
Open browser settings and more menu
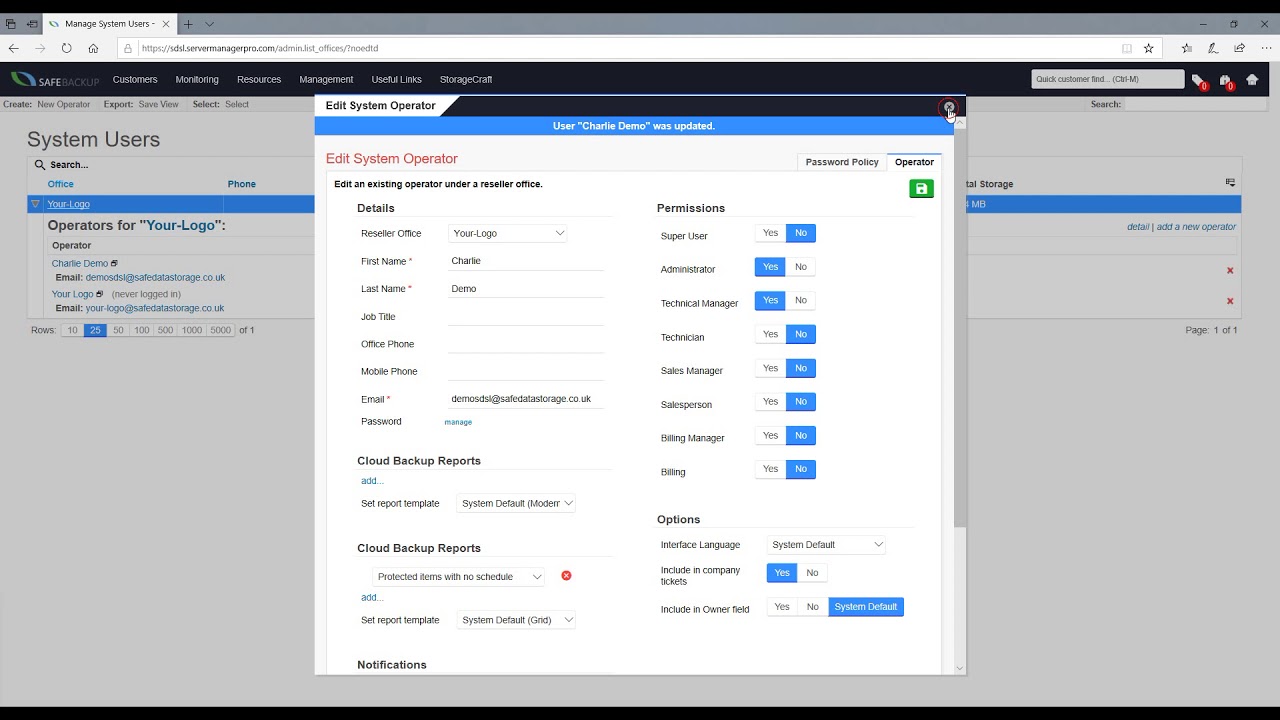1265,48
